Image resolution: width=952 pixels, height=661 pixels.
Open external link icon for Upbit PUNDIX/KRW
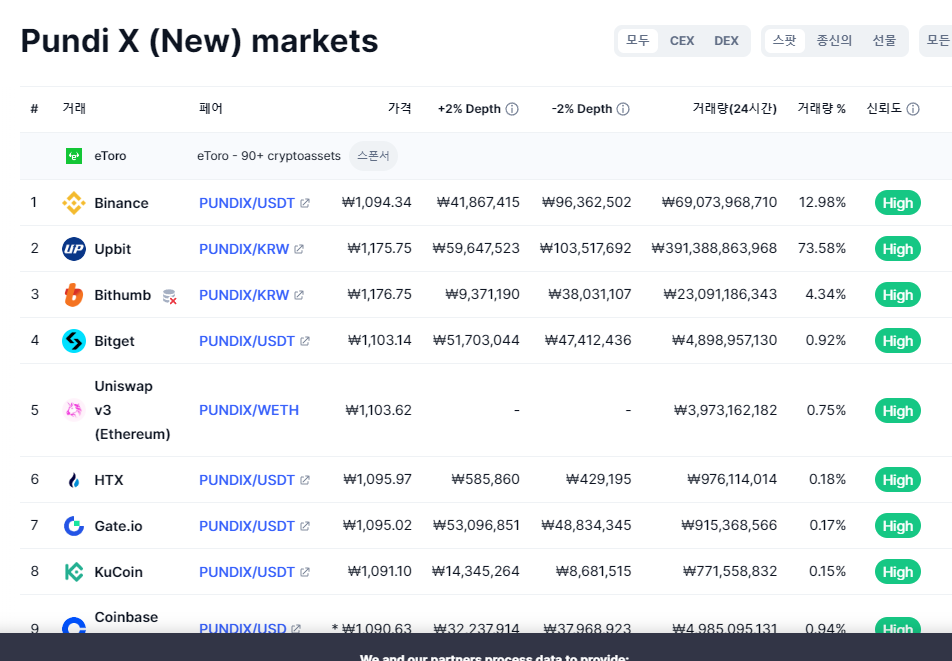(x=299, y=249)
